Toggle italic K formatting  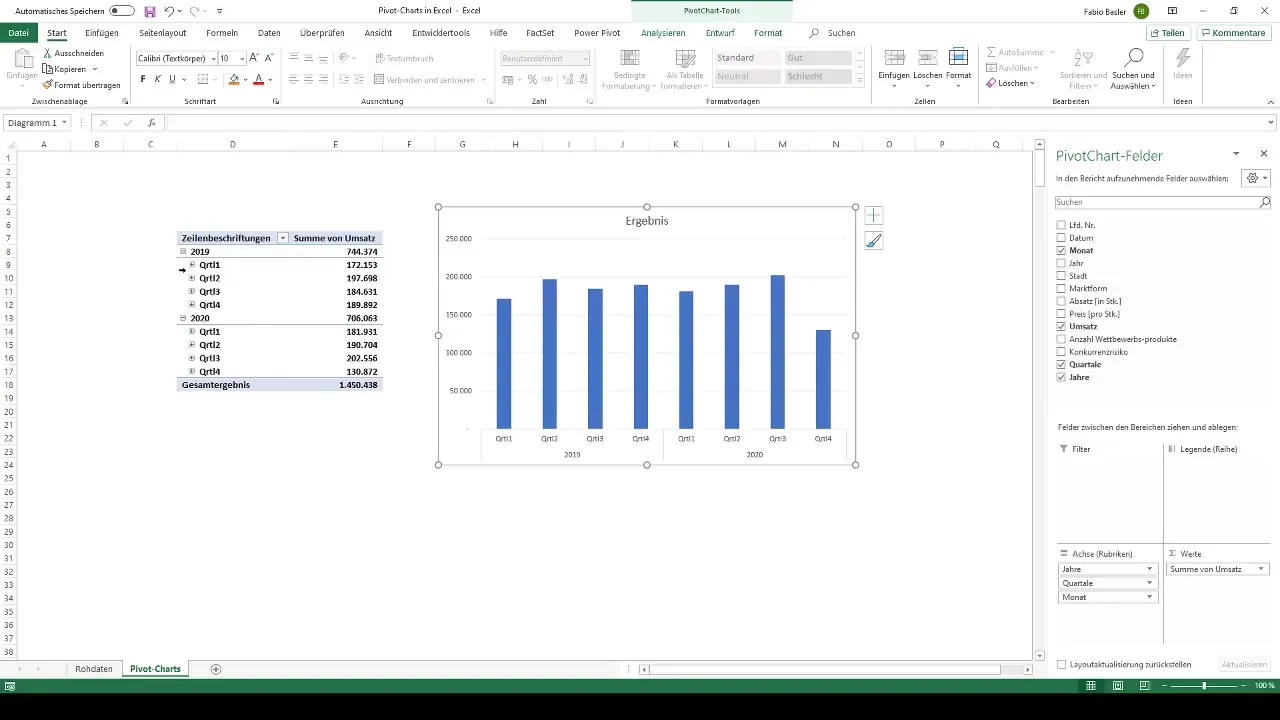click(158, 79)
